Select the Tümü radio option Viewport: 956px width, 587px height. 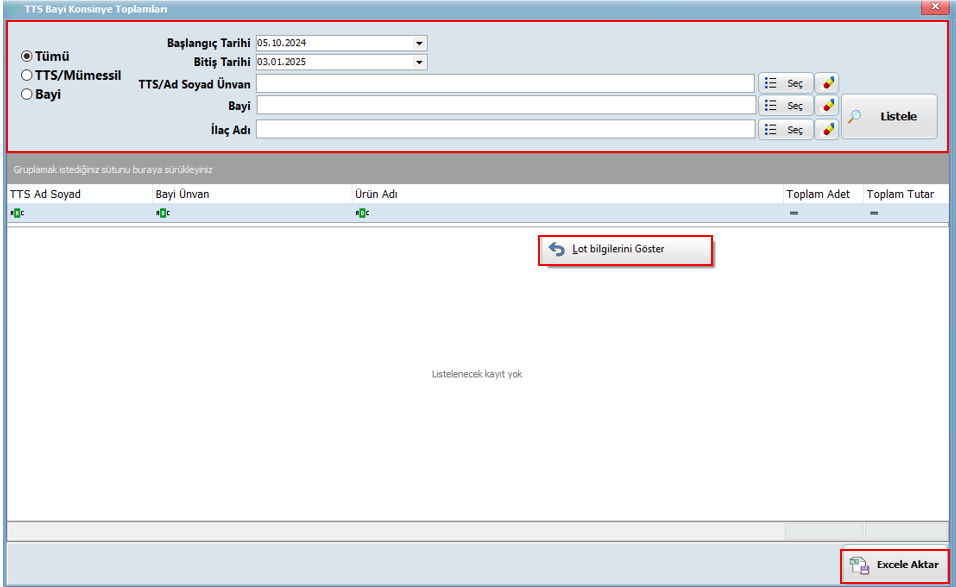[27, 56]
